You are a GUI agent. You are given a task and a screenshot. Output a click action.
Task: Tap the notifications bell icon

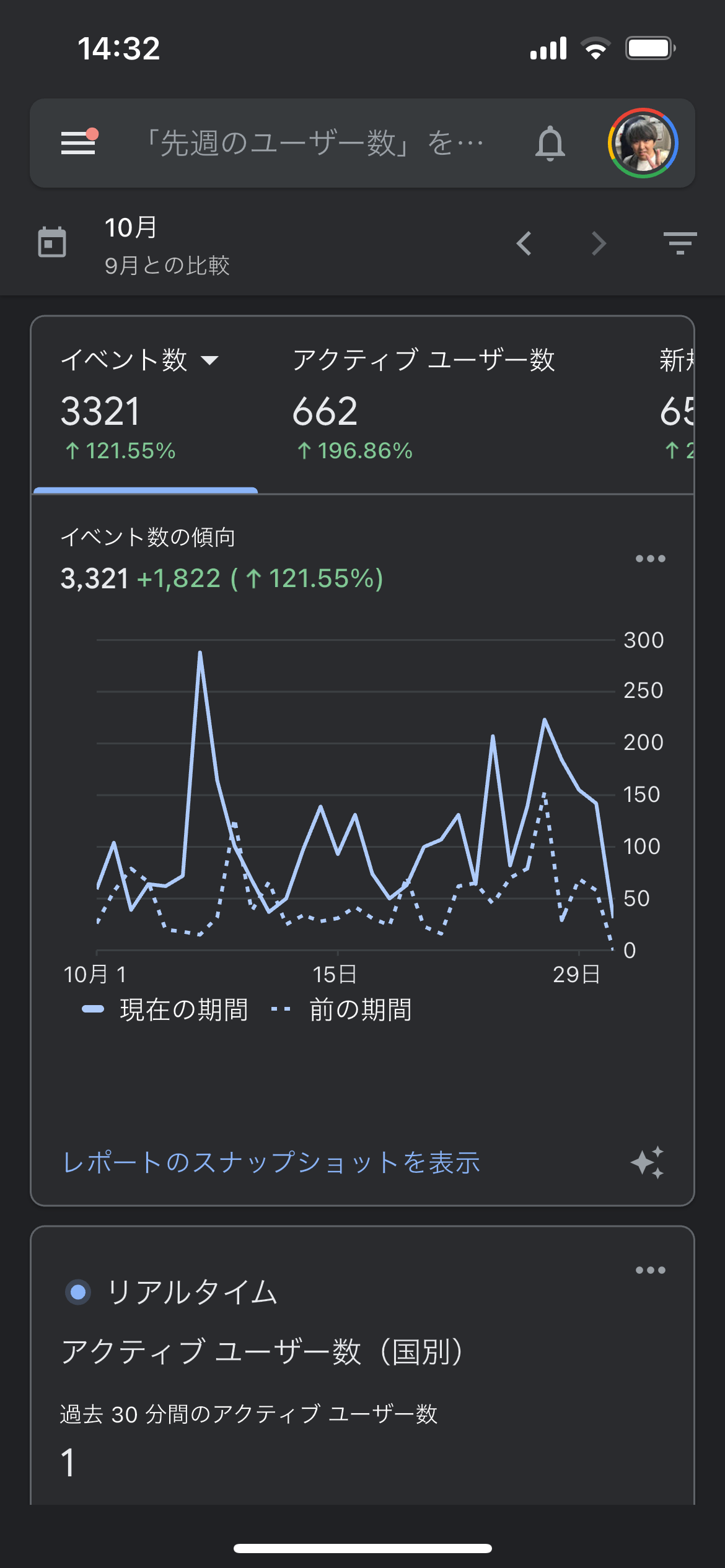[x=550, y=144]
